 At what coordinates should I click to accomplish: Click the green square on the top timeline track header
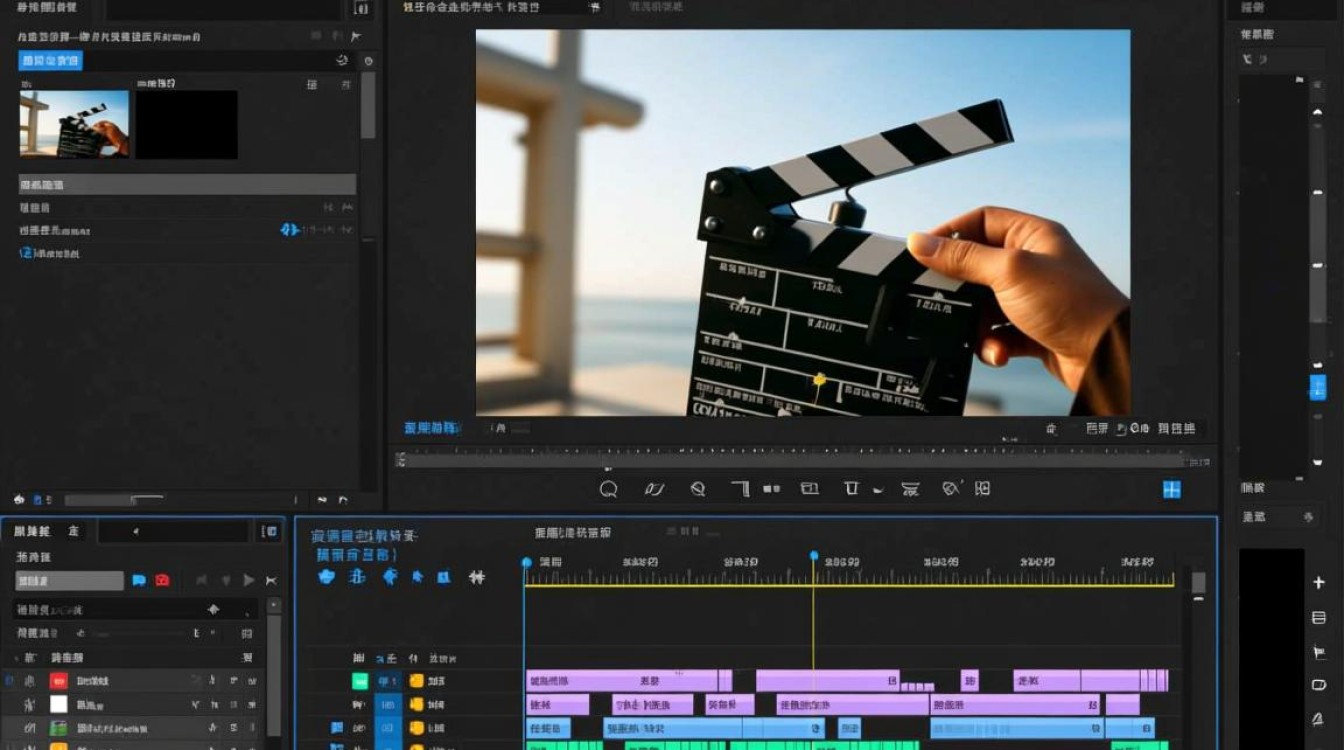coord(360,681)
